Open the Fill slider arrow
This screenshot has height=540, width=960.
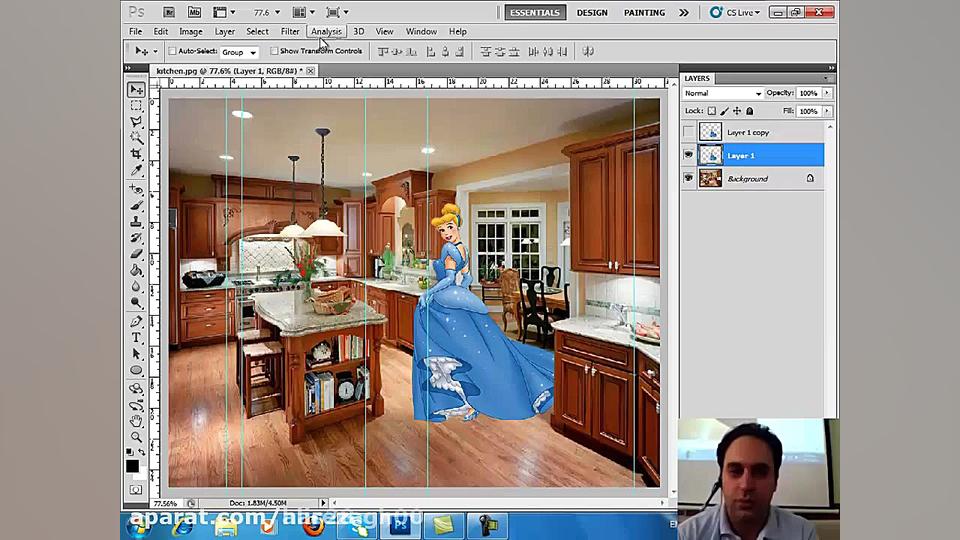point(827,111)
